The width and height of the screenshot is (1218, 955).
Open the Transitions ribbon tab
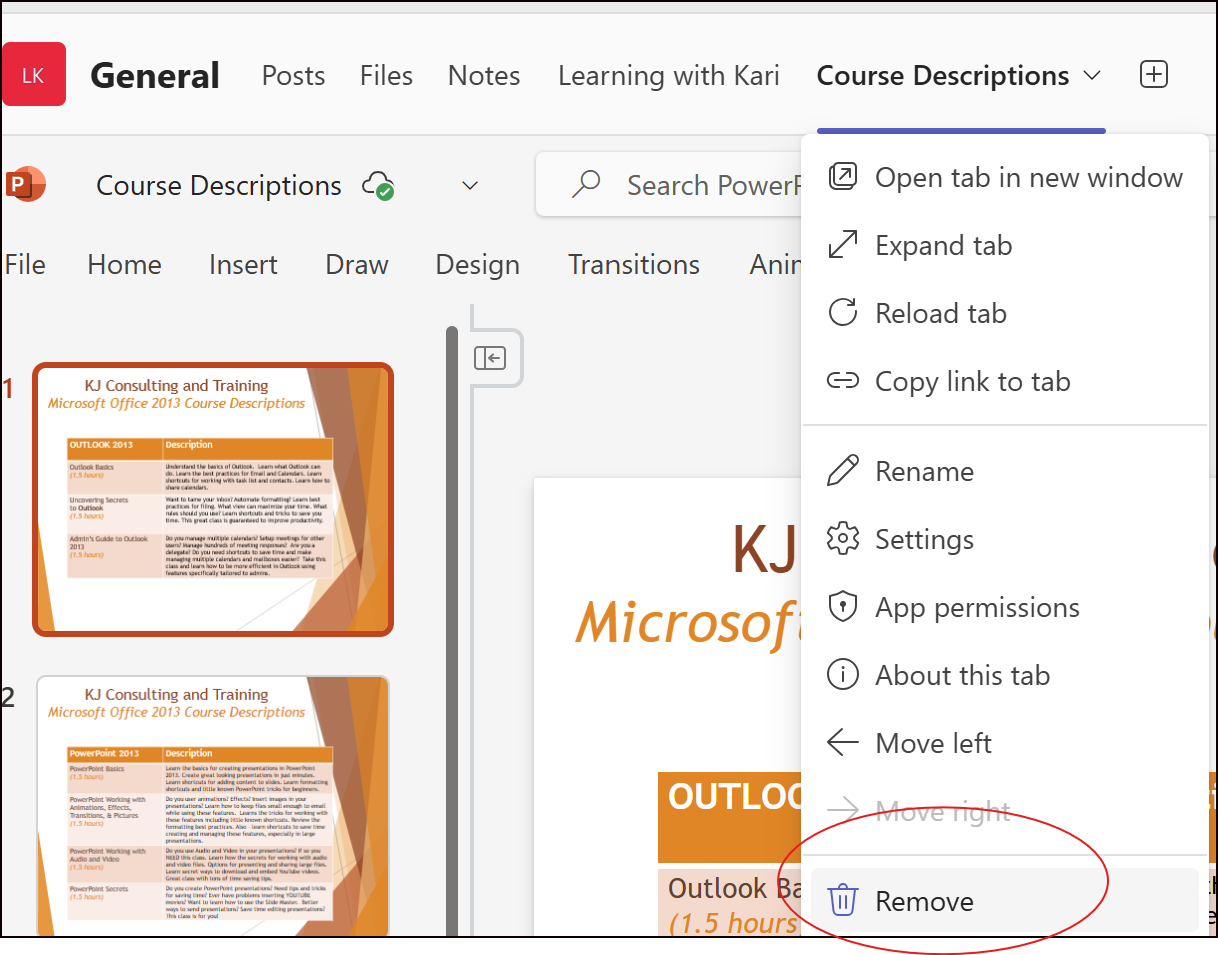[634, 264]
